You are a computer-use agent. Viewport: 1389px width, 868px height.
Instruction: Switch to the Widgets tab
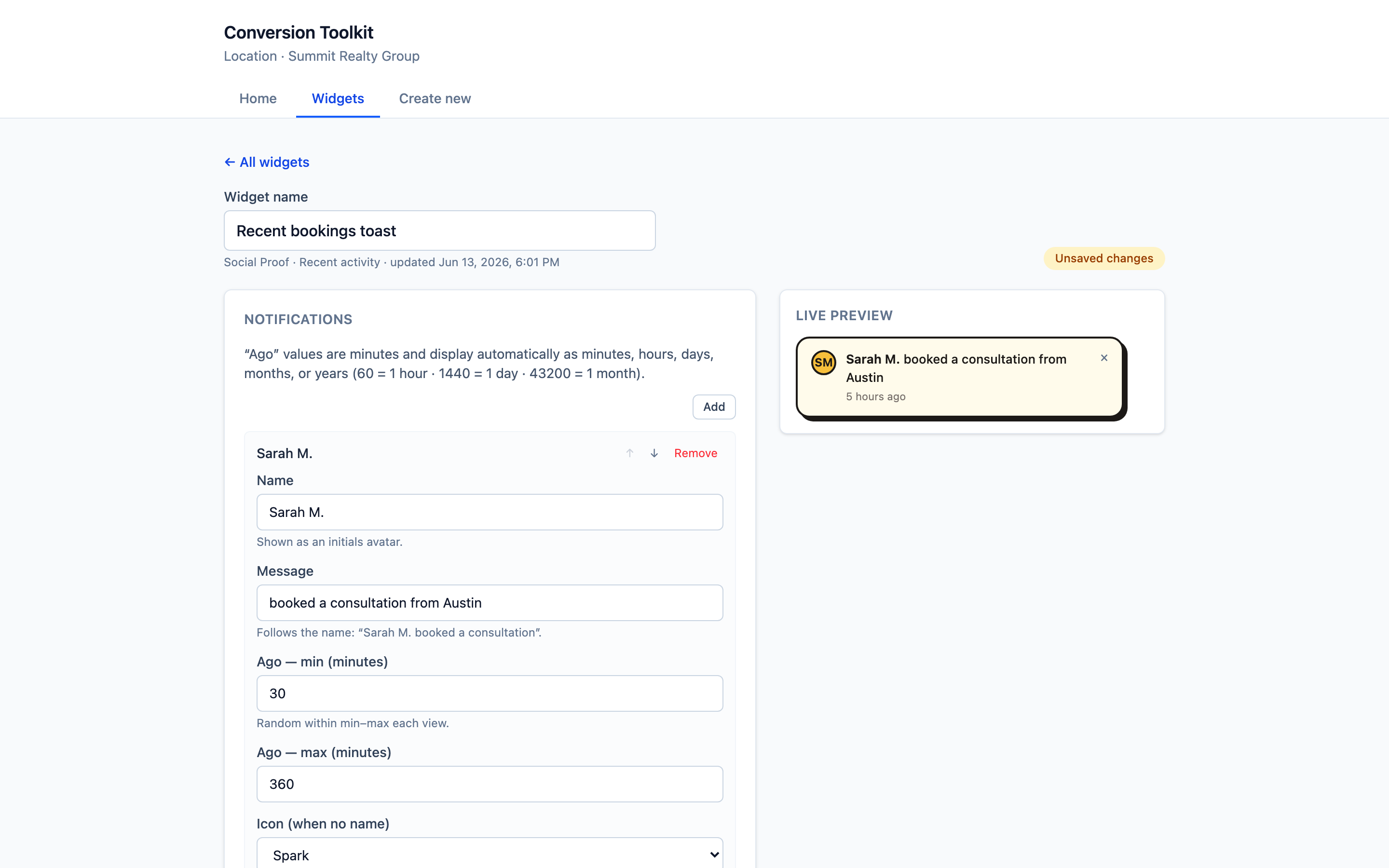338,98
